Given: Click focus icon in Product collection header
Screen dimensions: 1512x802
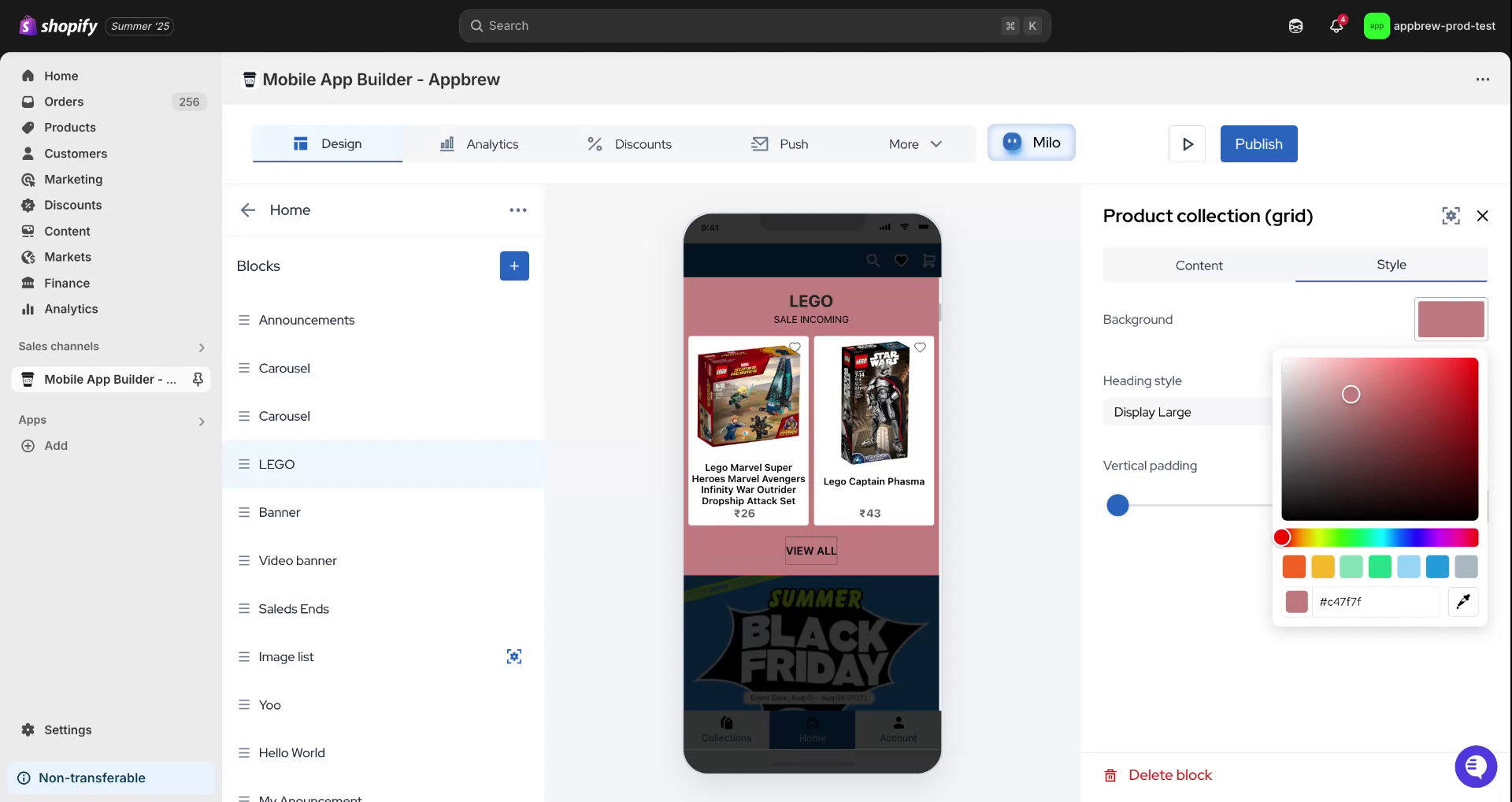Looking at the screenshot, I should tap(1451, 216).
